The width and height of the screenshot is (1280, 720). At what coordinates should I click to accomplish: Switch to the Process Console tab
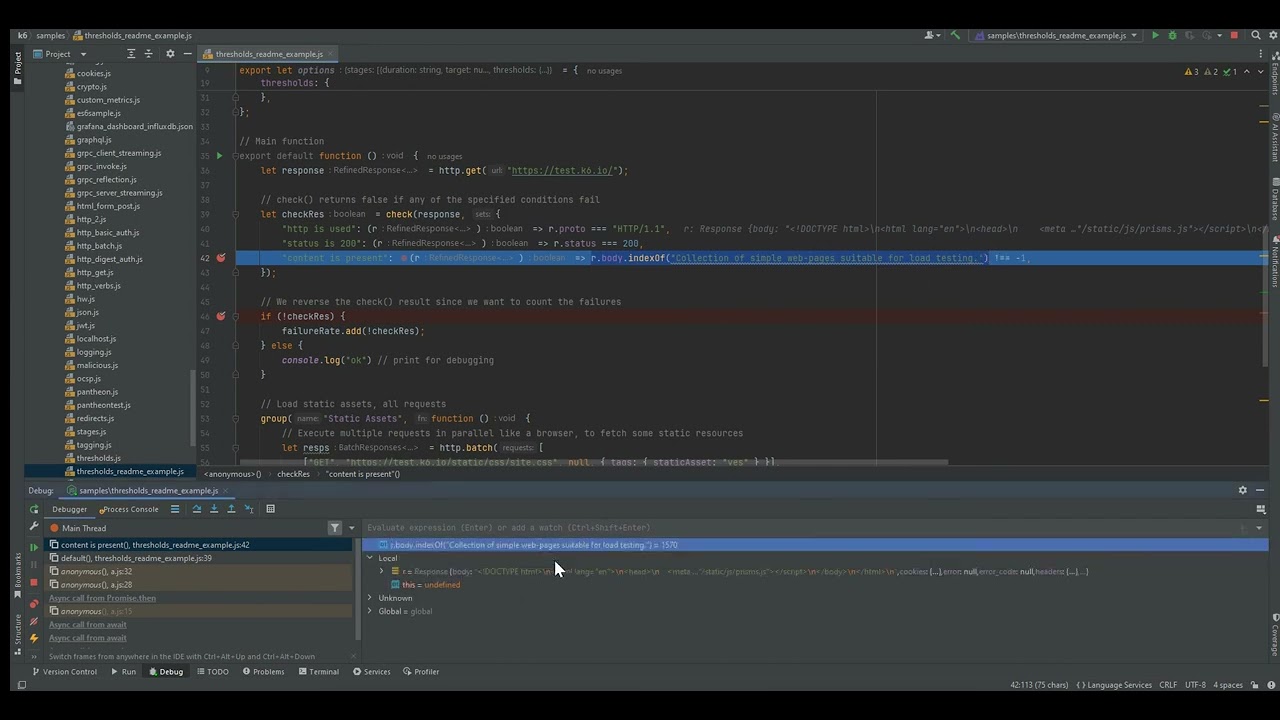pos(129,509)
